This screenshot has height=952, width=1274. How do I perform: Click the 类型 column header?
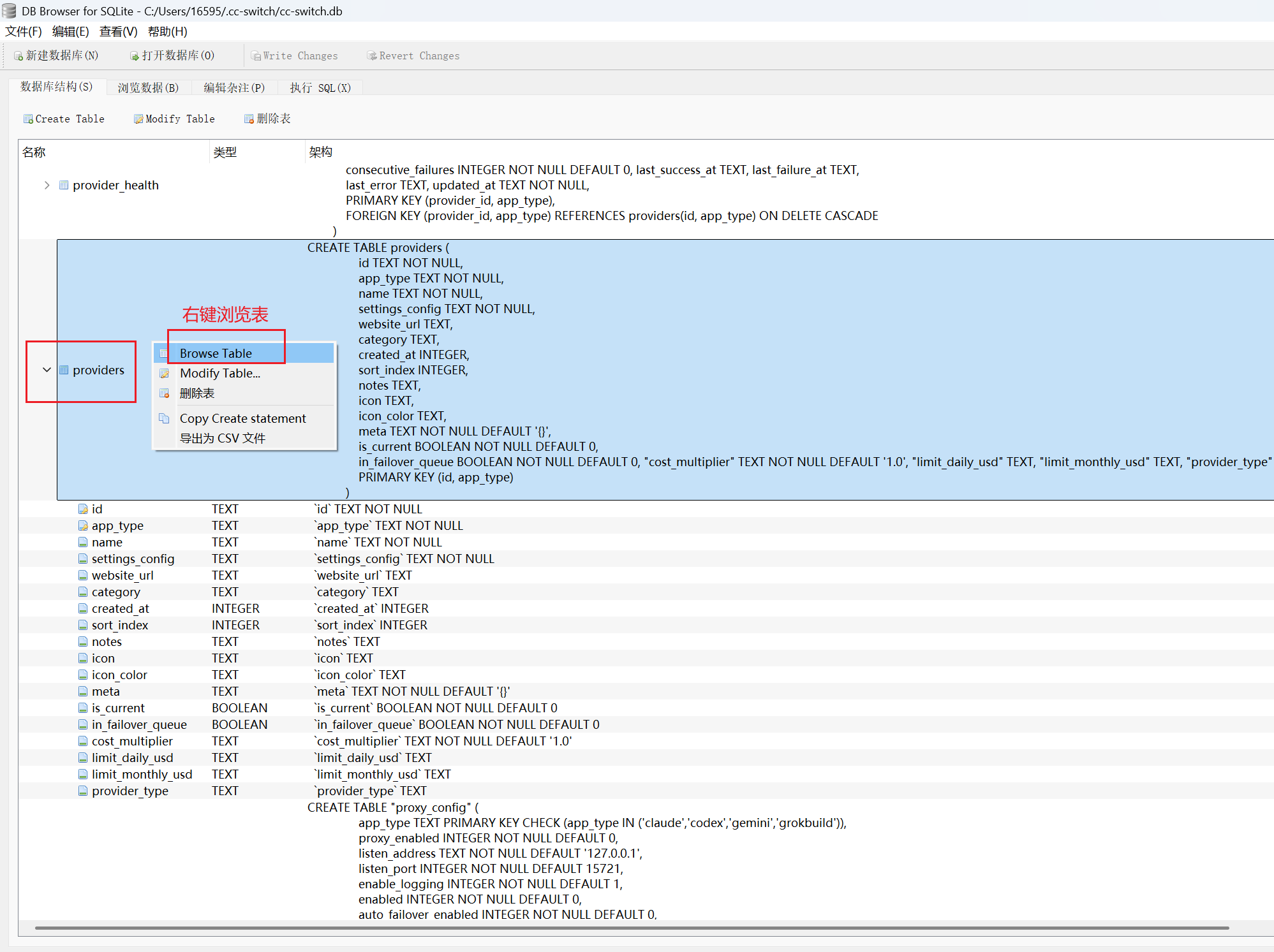(x=258, y=152)
